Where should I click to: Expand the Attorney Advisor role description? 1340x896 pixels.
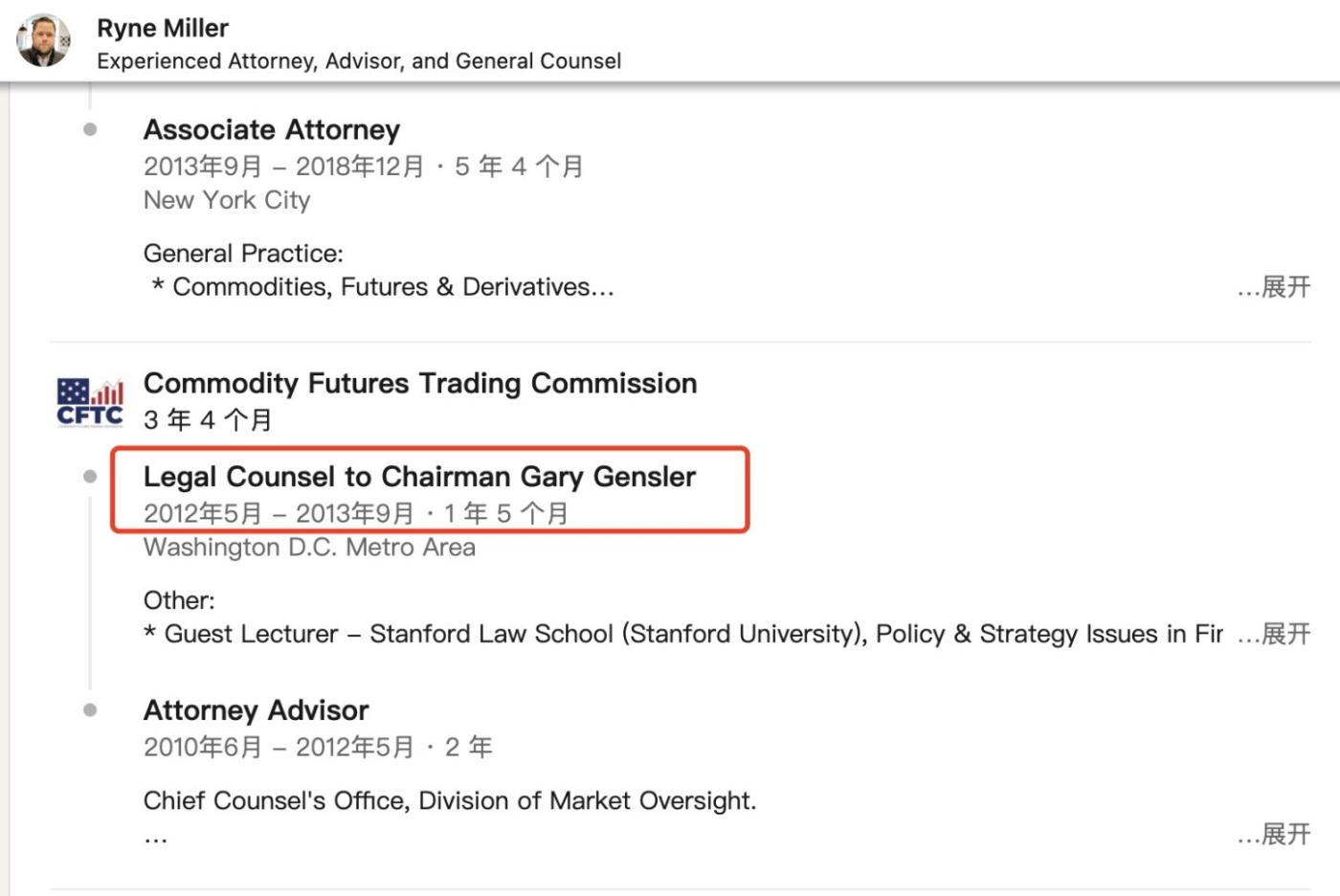pyautogui.click(x=1274, y=835)
